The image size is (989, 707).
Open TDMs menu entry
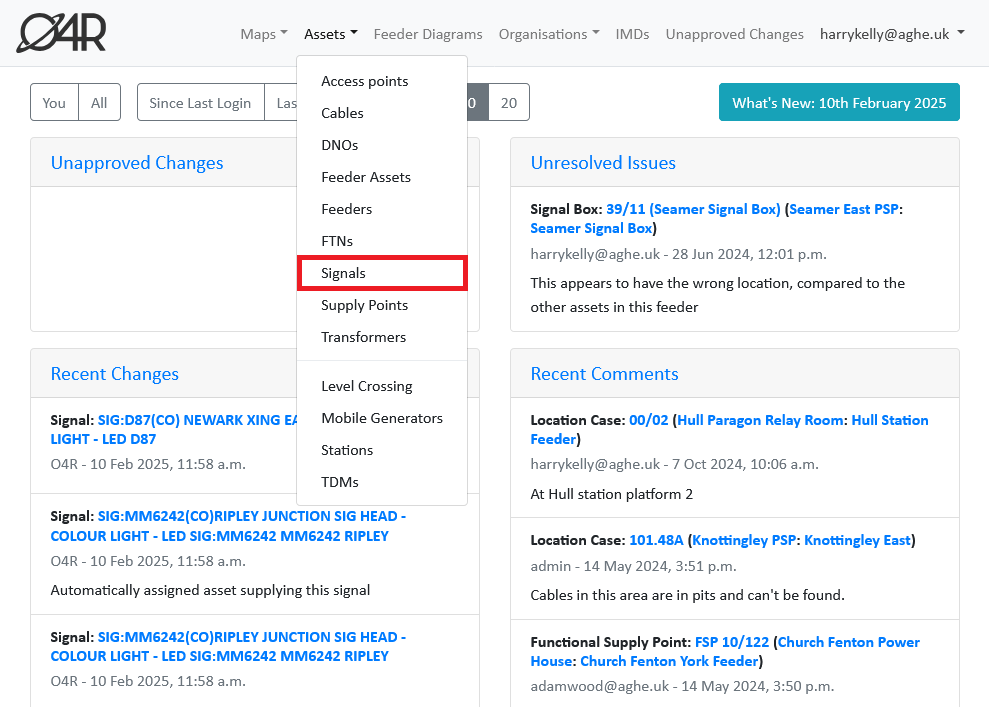382,482
